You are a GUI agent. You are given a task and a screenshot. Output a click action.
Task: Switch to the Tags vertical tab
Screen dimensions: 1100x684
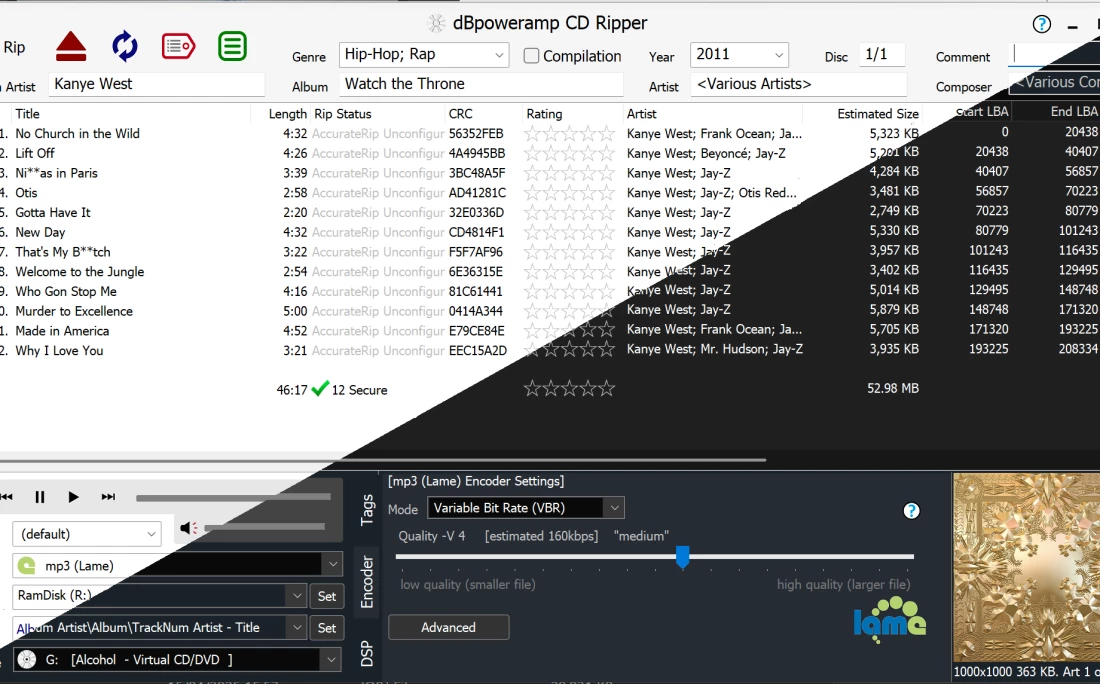point(367,509)
